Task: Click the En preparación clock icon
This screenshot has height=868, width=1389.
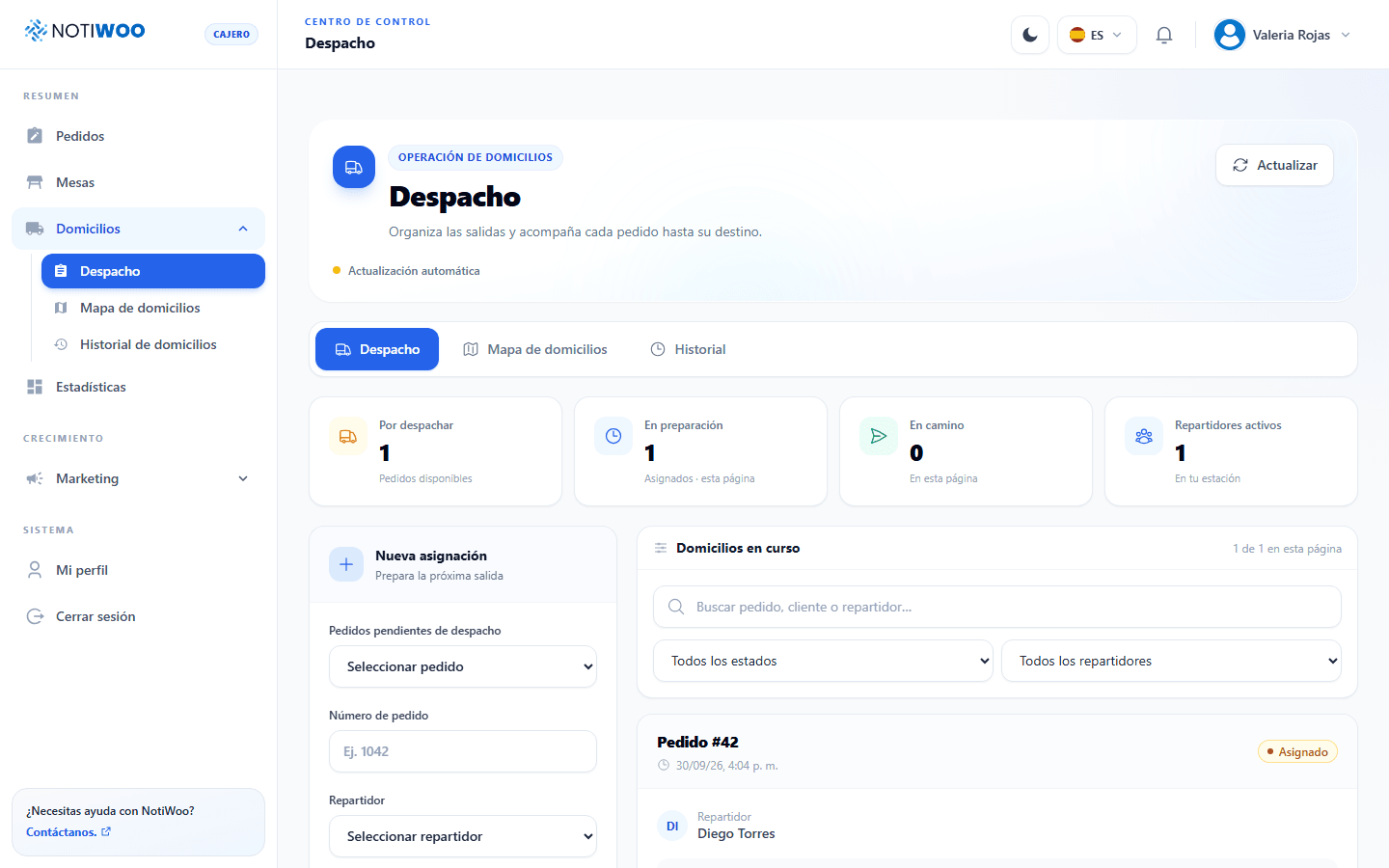Action: pyautogui.click(x=613, y=436)
